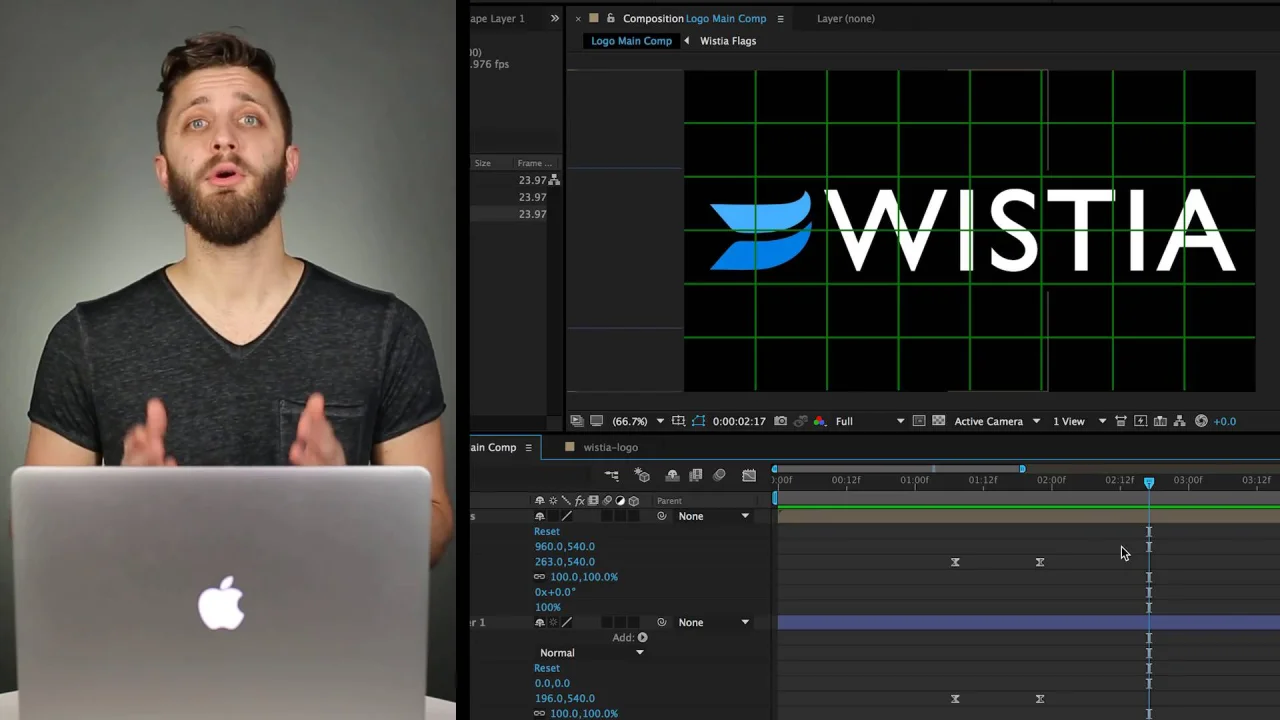Click the Always Preview This View icon
Screen dimensions: 1280x720
(576, 421)
